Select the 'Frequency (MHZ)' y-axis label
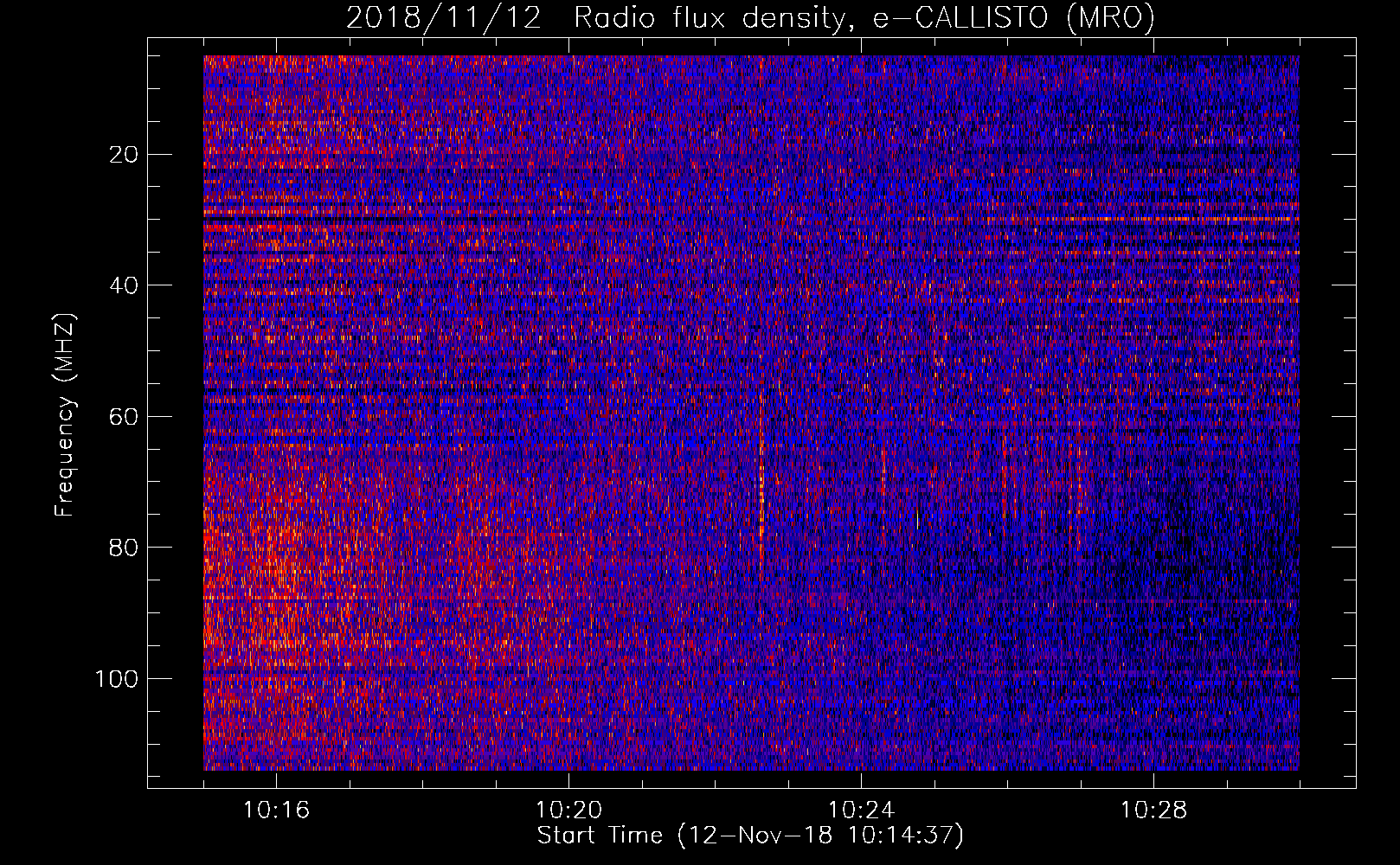This screenshot has width=1400, height=865. (65, 415)
